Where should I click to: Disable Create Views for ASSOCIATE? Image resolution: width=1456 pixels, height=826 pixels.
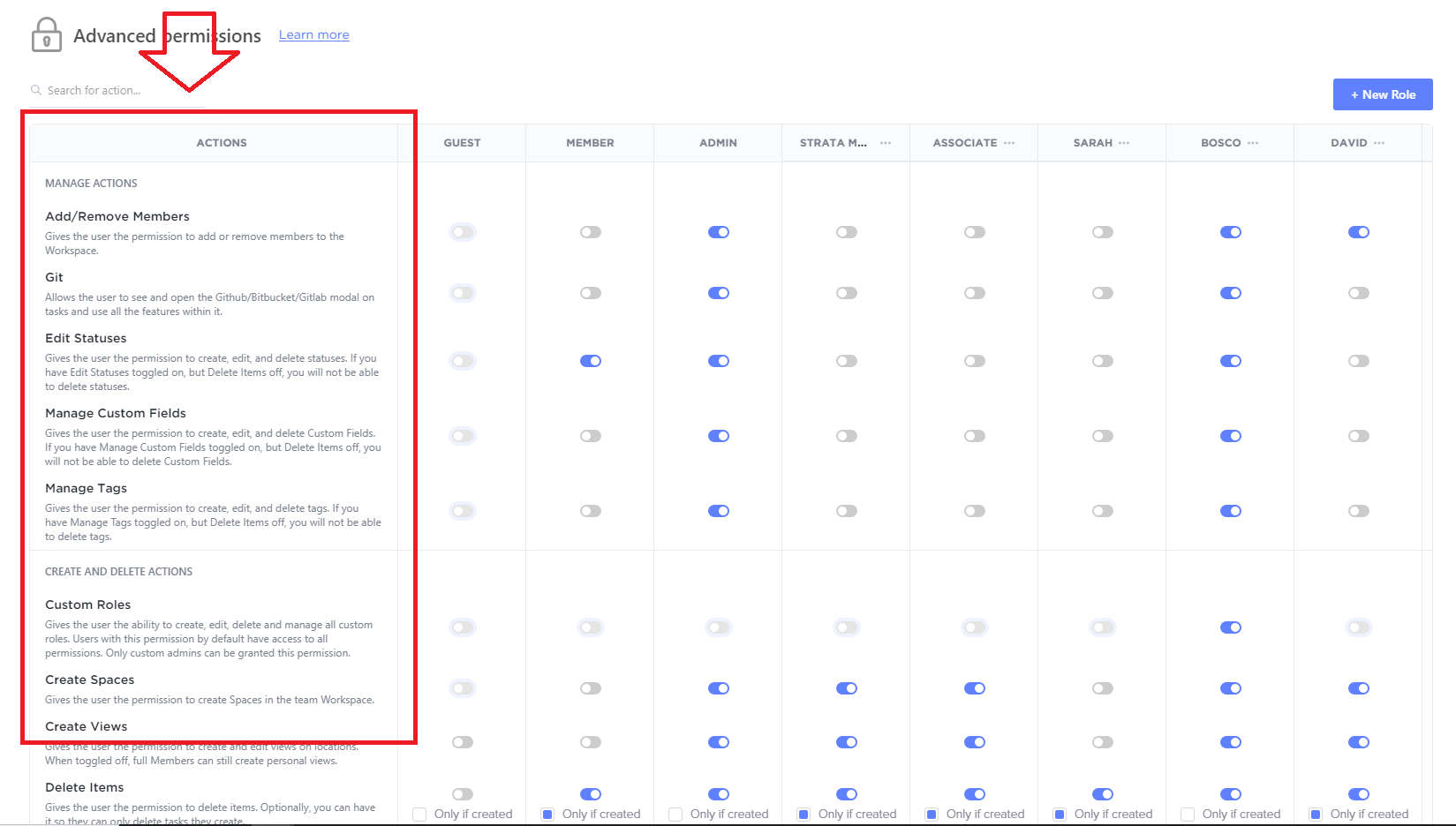[x=975, y=741]
